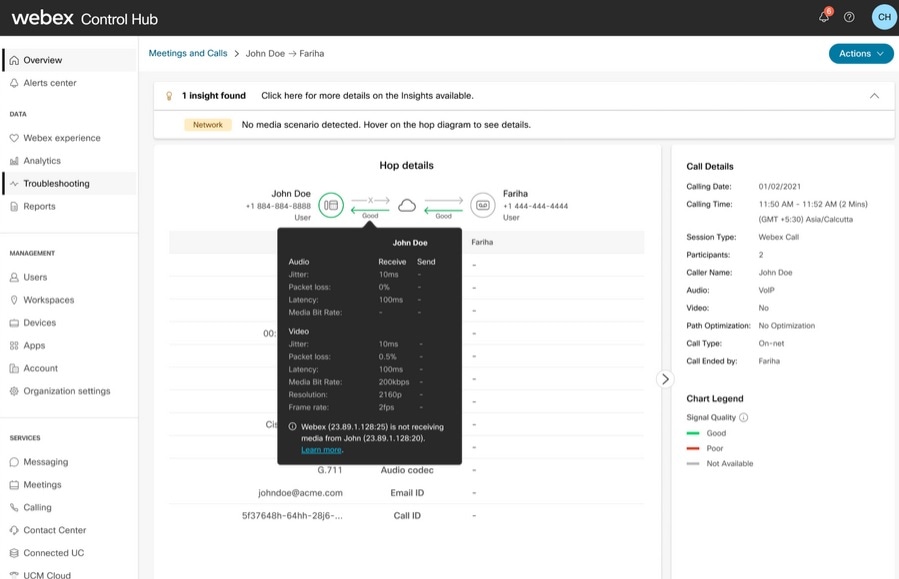The height and width of the screenshot is (579, 899).
Task: Click the cloud icon in hop diagram
Action: (x=407, y=205)
